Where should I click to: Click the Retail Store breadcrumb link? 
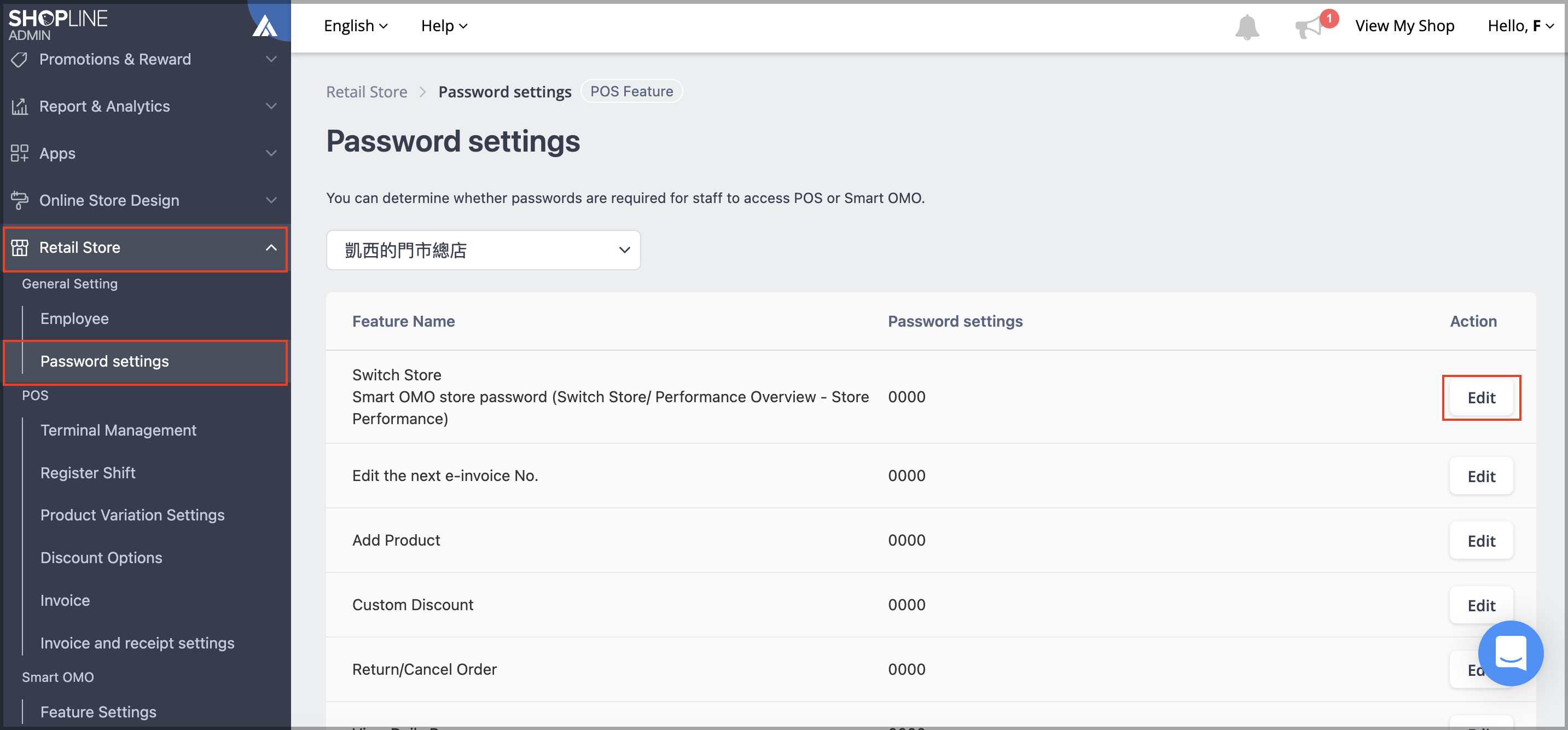(x=367, y=91)
